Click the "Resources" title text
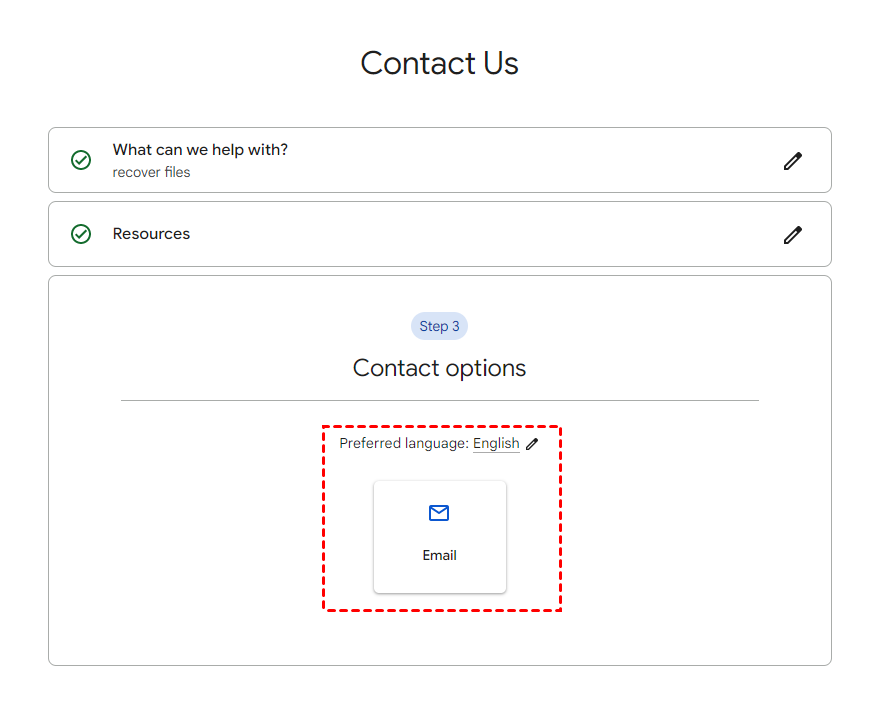Viewport: 885px width, 715px height. tap(151, 234)
